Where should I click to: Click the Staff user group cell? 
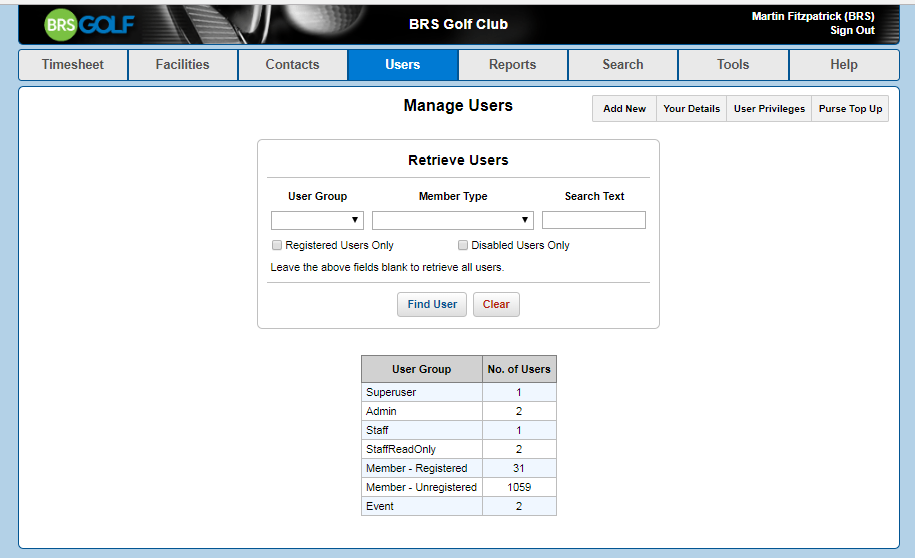click(422, 430)
